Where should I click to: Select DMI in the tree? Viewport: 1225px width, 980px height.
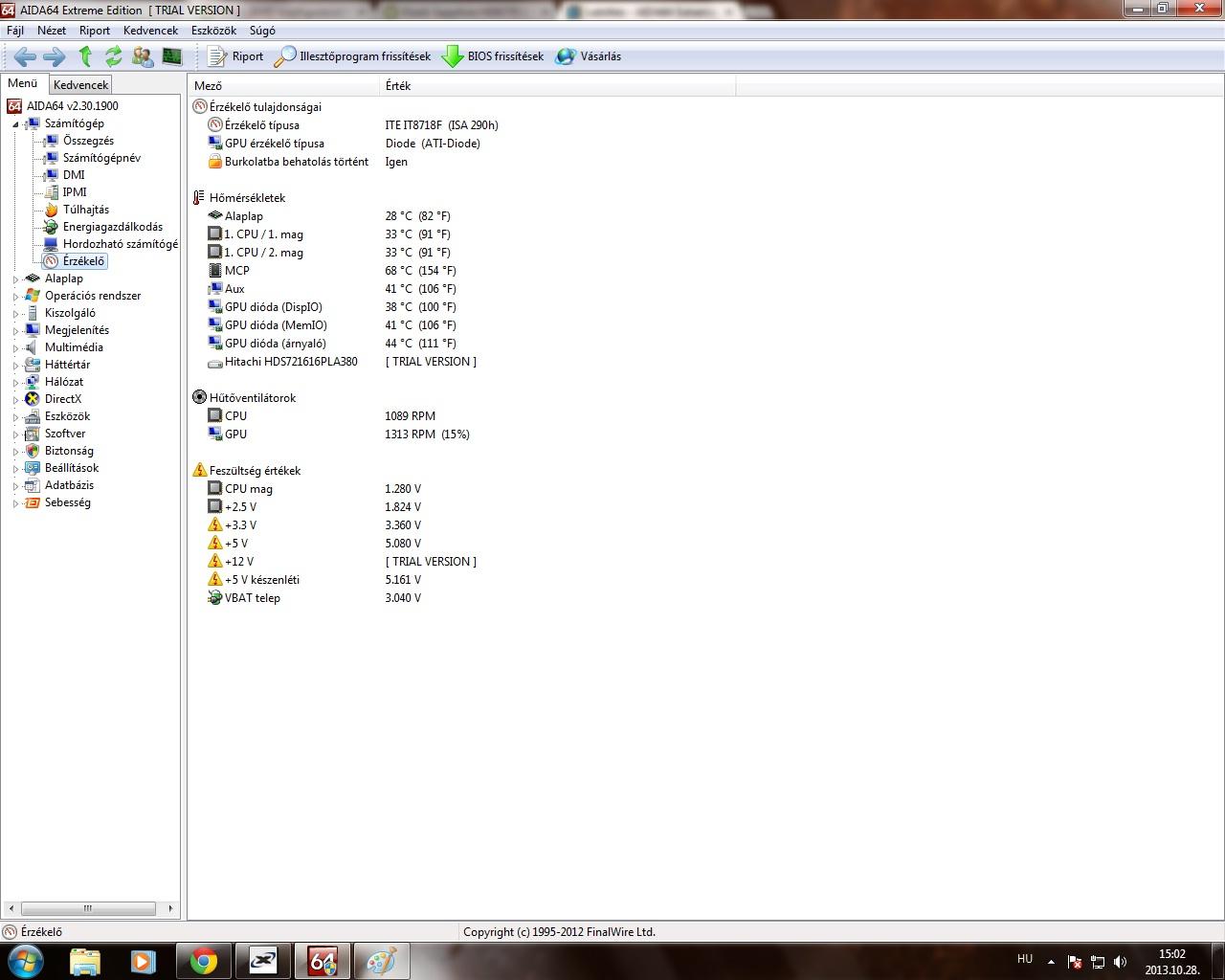(x=74, y=175)
